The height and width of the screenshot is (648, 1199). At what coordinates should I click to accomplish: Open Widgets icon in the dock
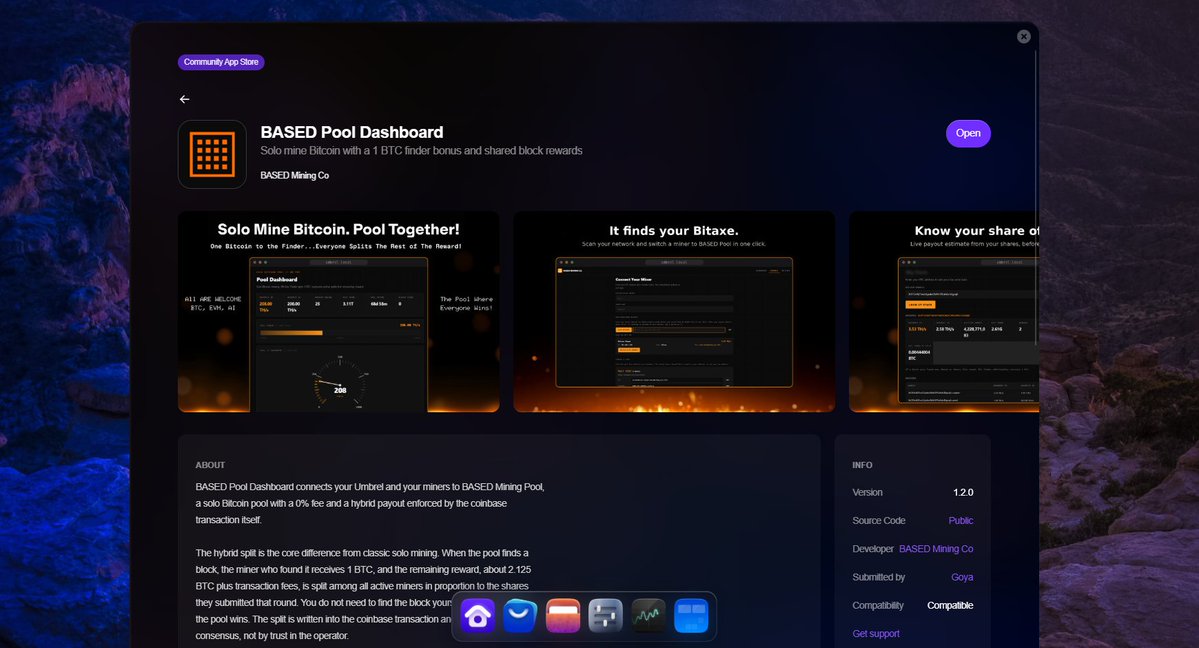(x=691, y=616)
